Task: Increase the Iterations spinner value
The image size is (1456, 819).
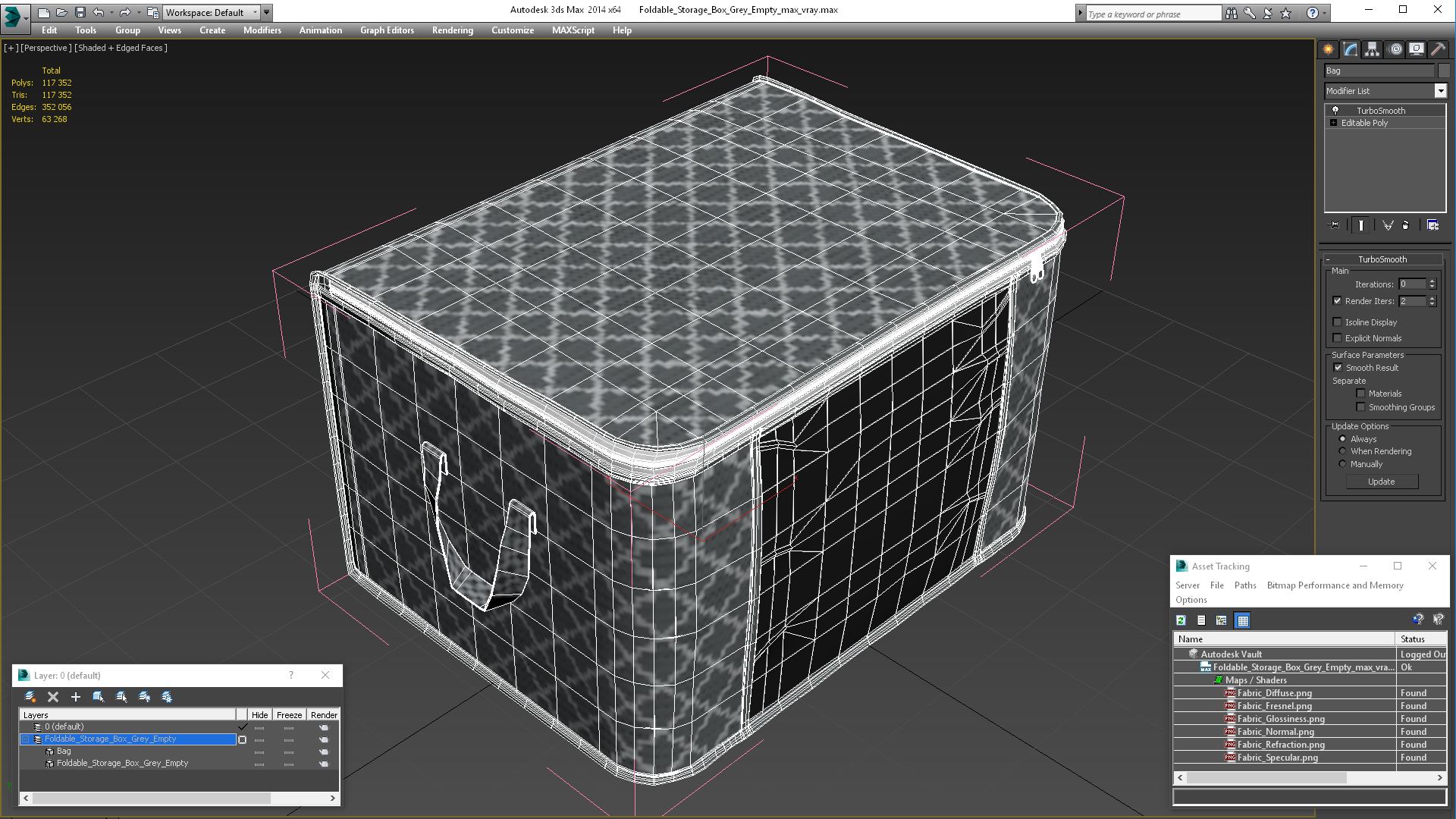Action: [1432, 281]
